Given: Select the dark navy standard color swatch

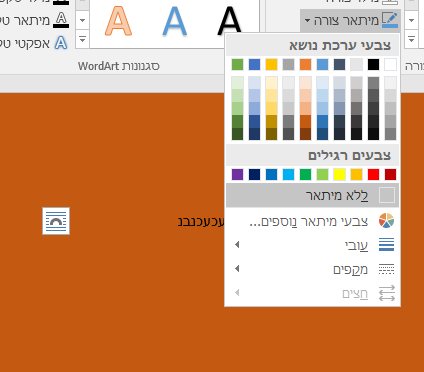Looking at the screenshot, I should coord(254,174).
